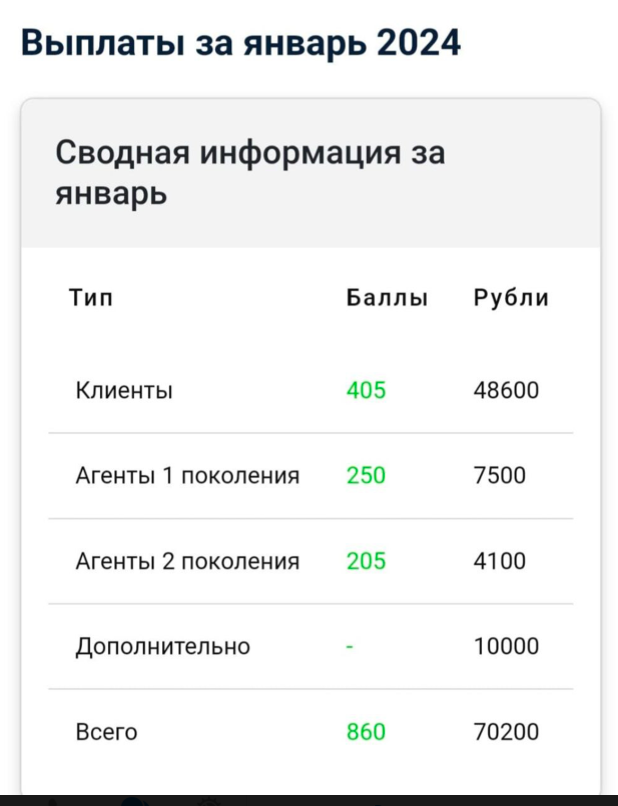Open the green 250 points value
The width and height of the screenshot is (618, 806).
367,476
